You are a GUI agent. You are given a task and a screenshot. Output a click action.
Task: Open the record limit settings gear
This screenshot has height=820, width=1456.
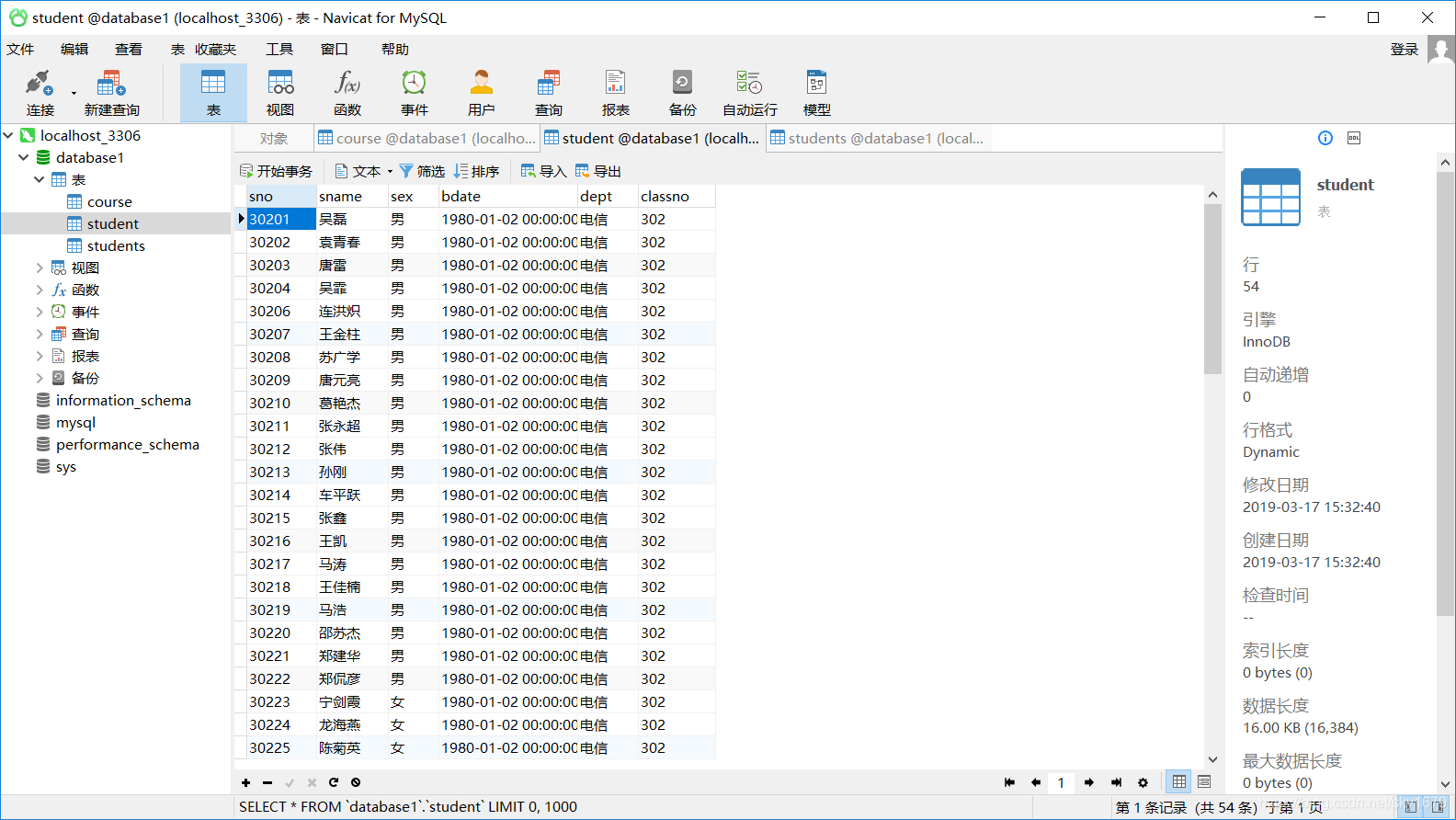[x=1143, y=782]
